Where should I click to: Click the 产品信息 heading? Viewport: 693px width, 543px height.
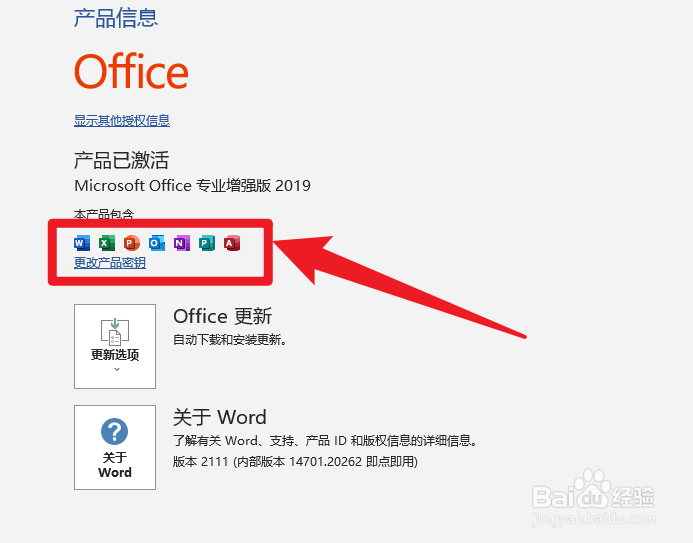coord(116,19)
